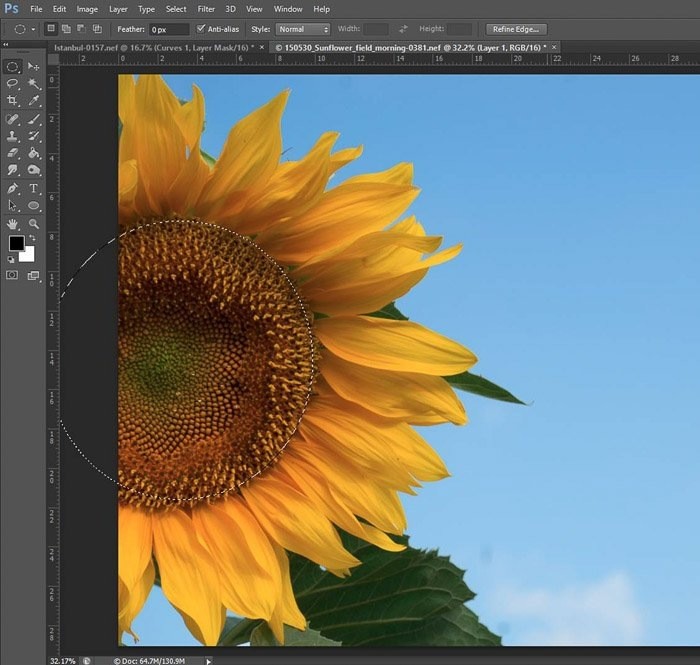700x665 pixels.
Task: Select the Move tool
Action: pyautogui.click(x=33, y=66)
